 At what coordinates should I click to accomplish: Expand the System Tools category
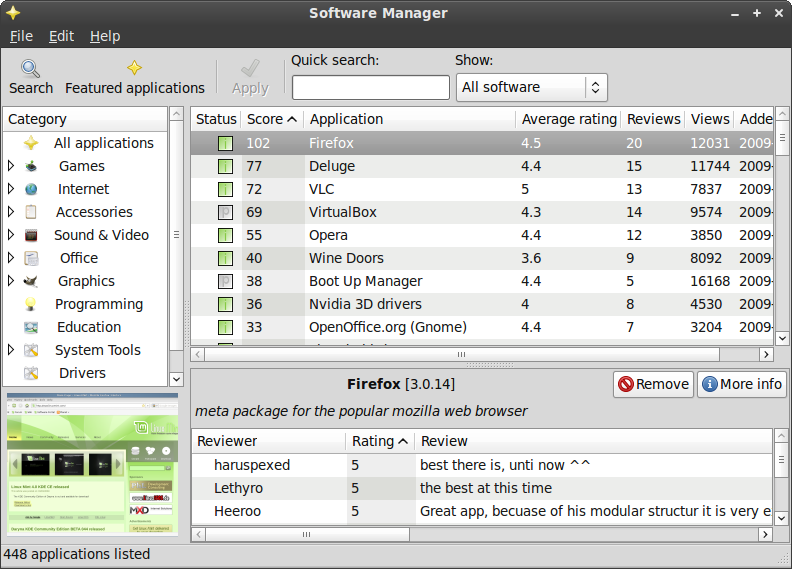pyautogui.click(x=11, y=349)
